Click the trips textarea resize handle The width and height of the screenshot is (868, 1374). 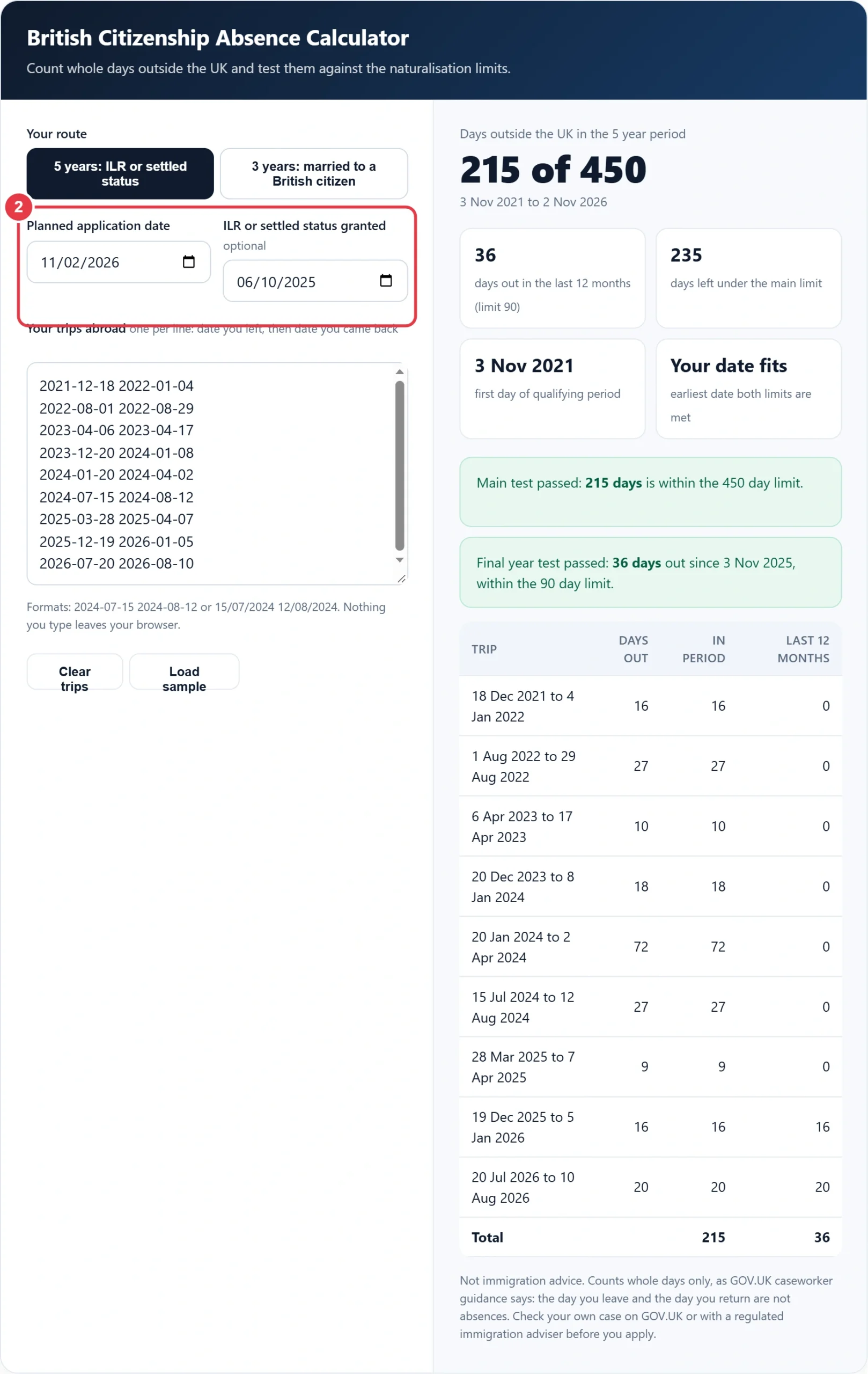(x=401, y=579)
